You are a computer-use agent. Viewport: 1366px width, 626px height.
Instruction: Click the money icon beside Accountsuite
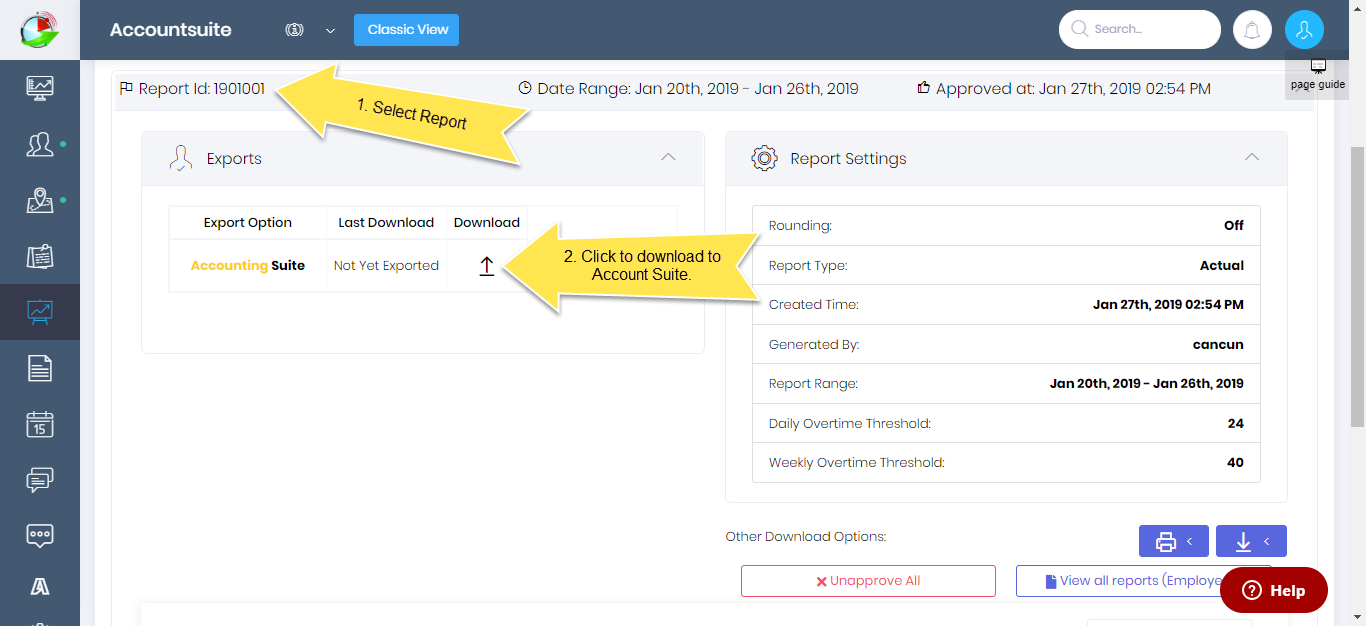[x=294, y=30]
